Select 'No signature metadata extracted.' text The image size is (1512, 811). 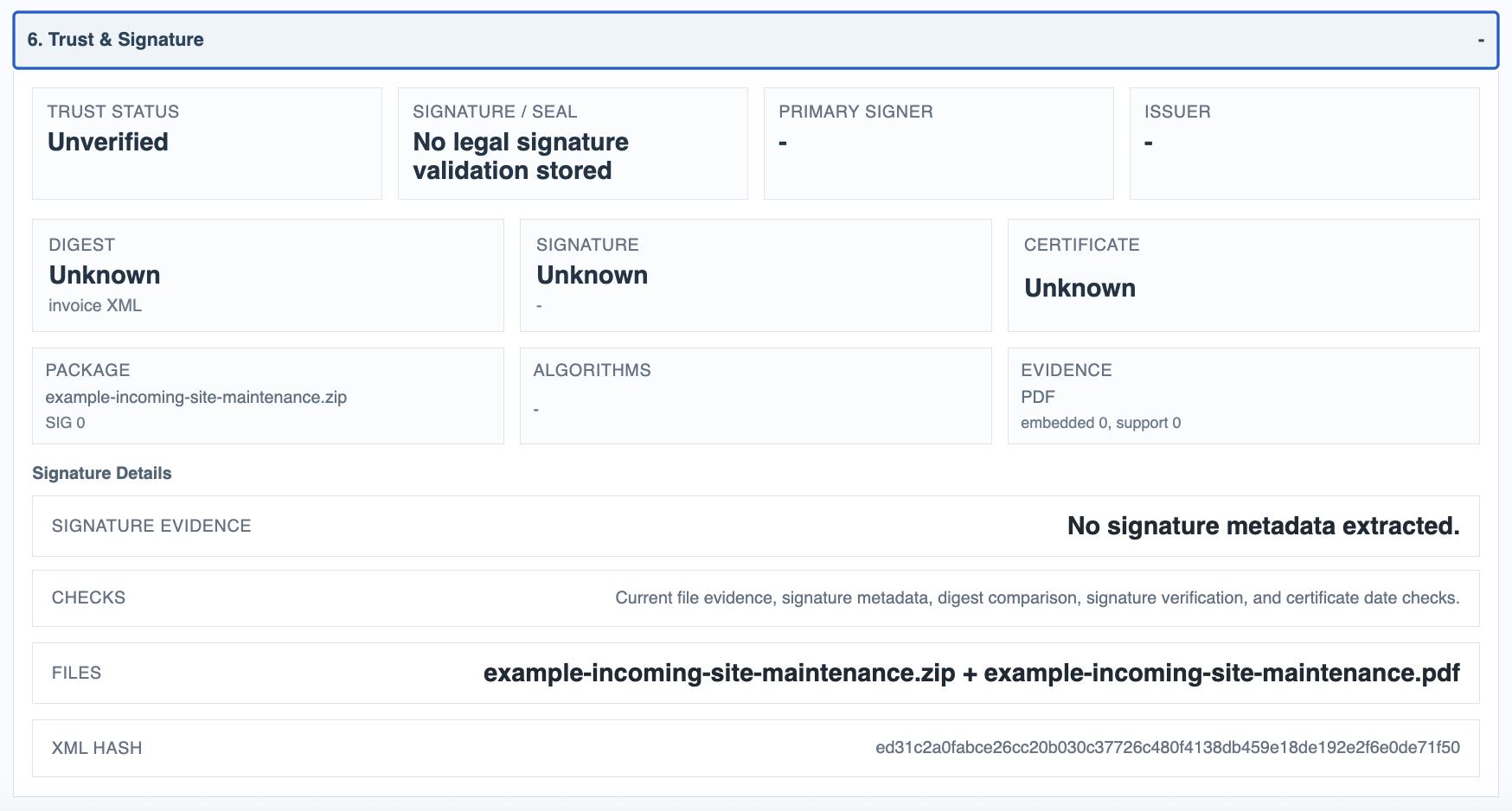pyautogui.click(x=1264, y=526)
